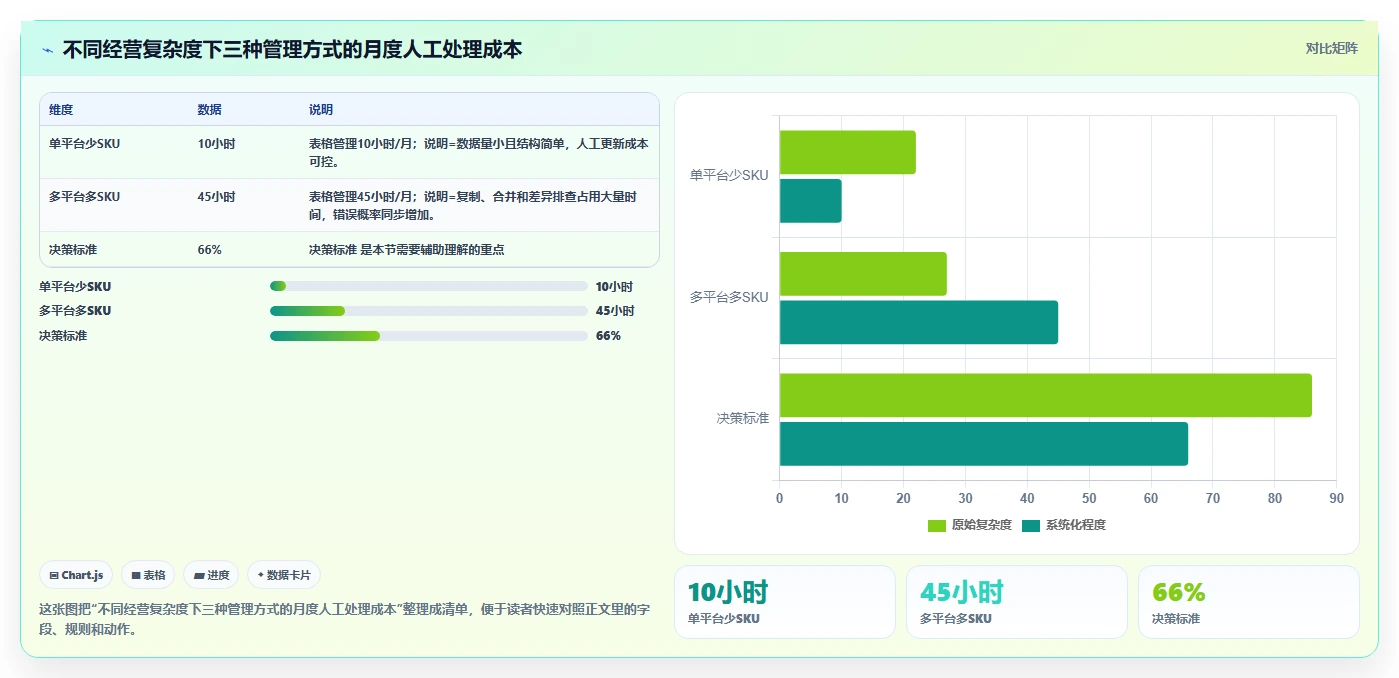
Task: Click the x-axis tick 50
Action: coord(1089,498)
